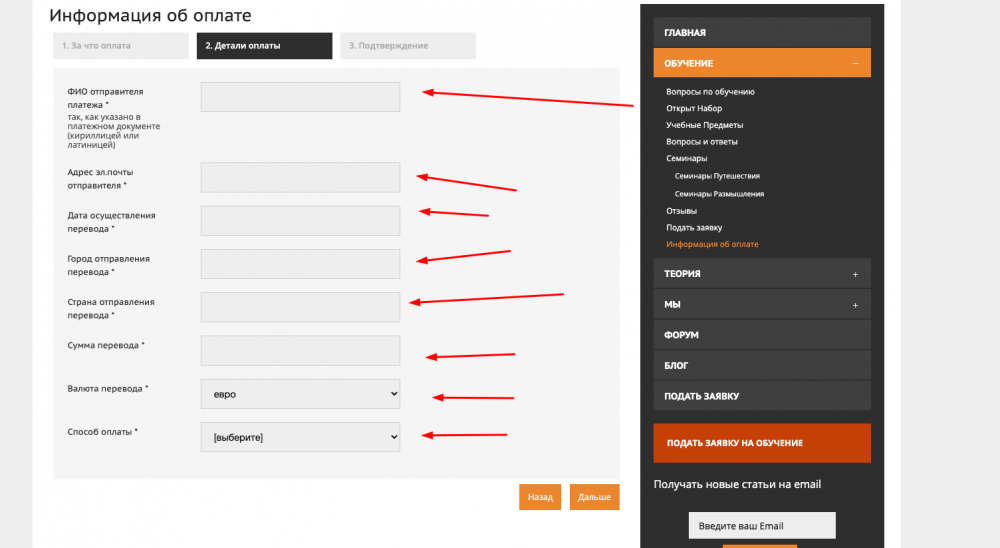Click ПОДАТЬ ЗАЯВКУ НА ОБУЧЕНИЕ banner
Screen dimensions: 1000x548
[x=761, y=443]
